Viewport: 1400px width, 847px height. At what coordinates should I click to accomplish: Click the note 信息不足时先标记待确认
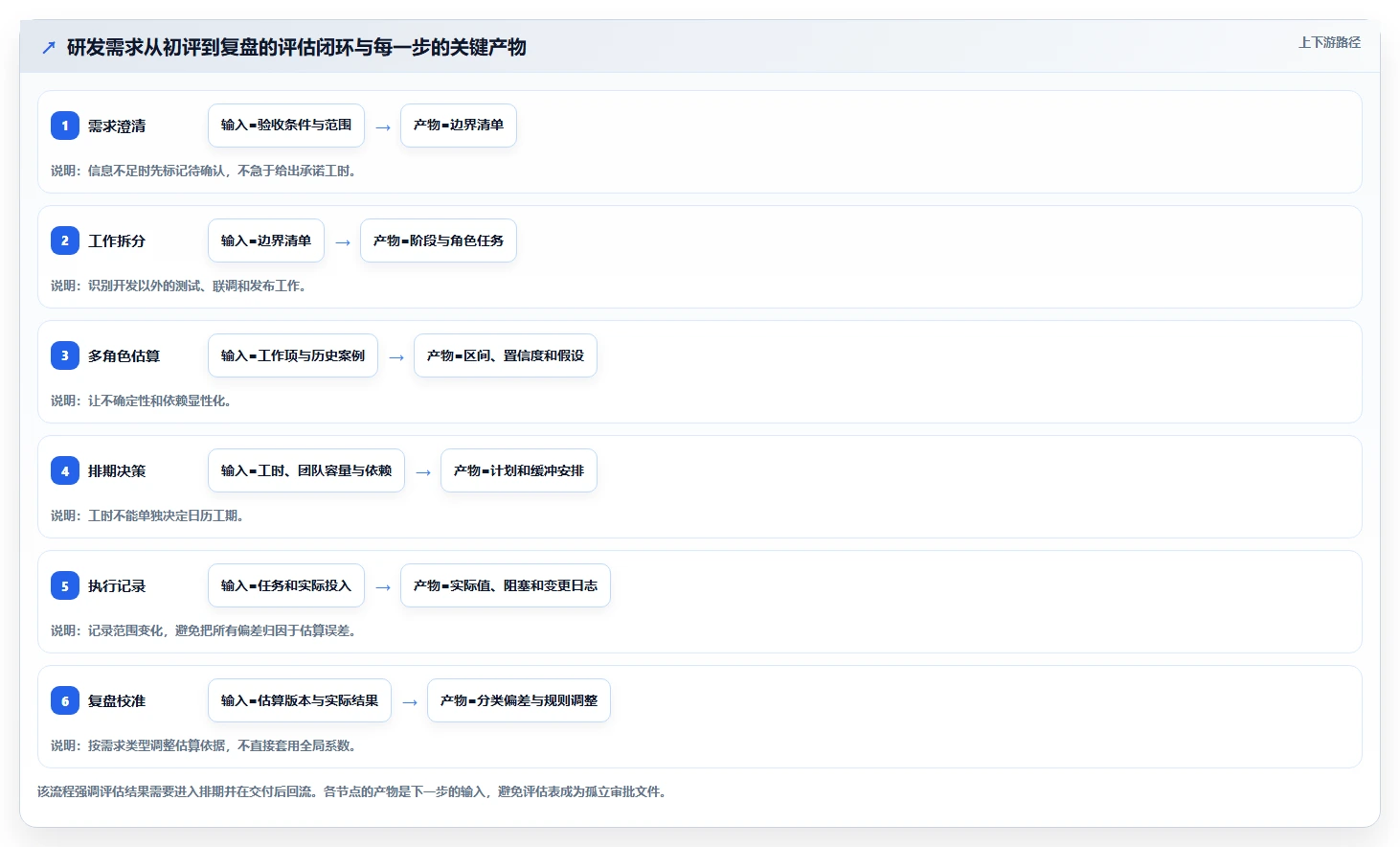coord(204,171)
